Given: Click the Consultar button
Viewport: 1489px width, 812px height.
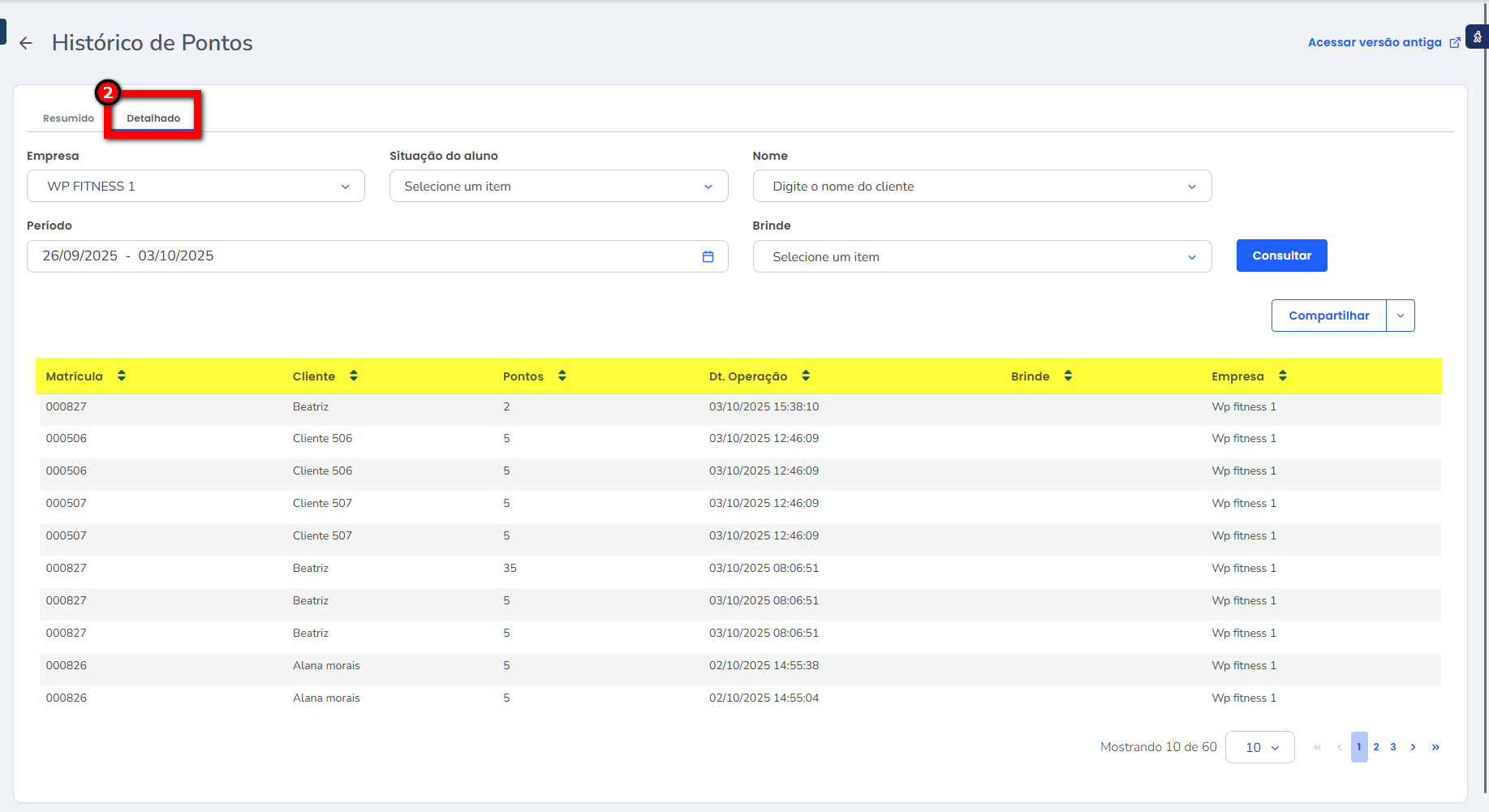Looking at the screenshot, I should [1281, 256].
